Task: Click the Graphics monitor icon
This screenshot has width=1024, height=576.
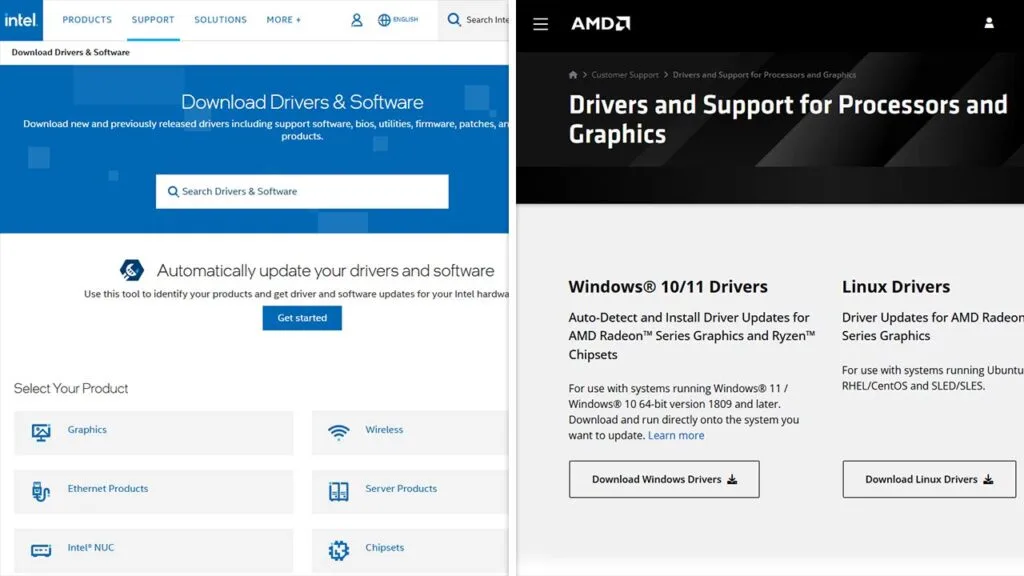Action: tap(41, 432)
